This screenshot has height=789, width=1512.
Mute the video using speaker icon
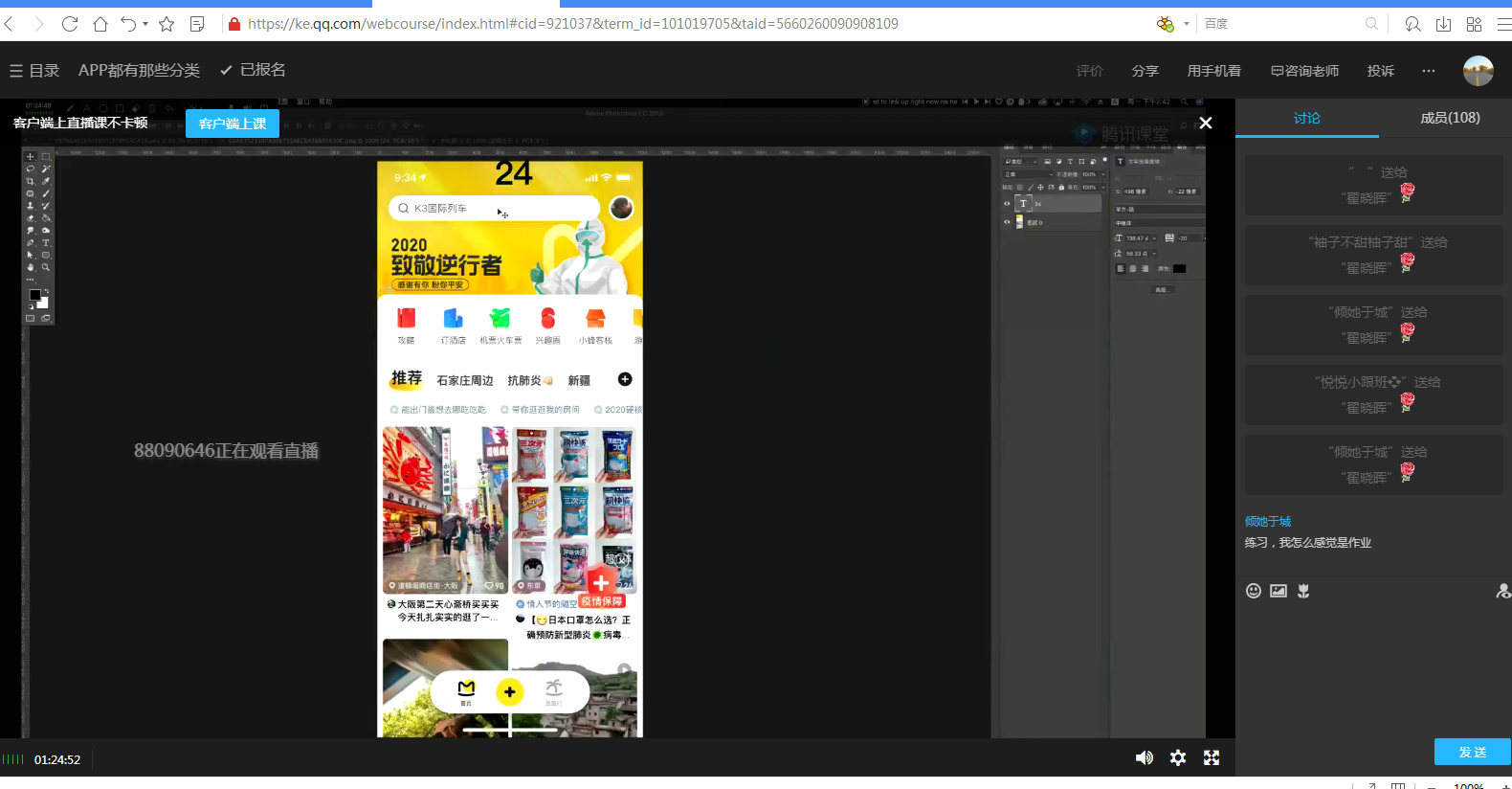point(1144,757)
